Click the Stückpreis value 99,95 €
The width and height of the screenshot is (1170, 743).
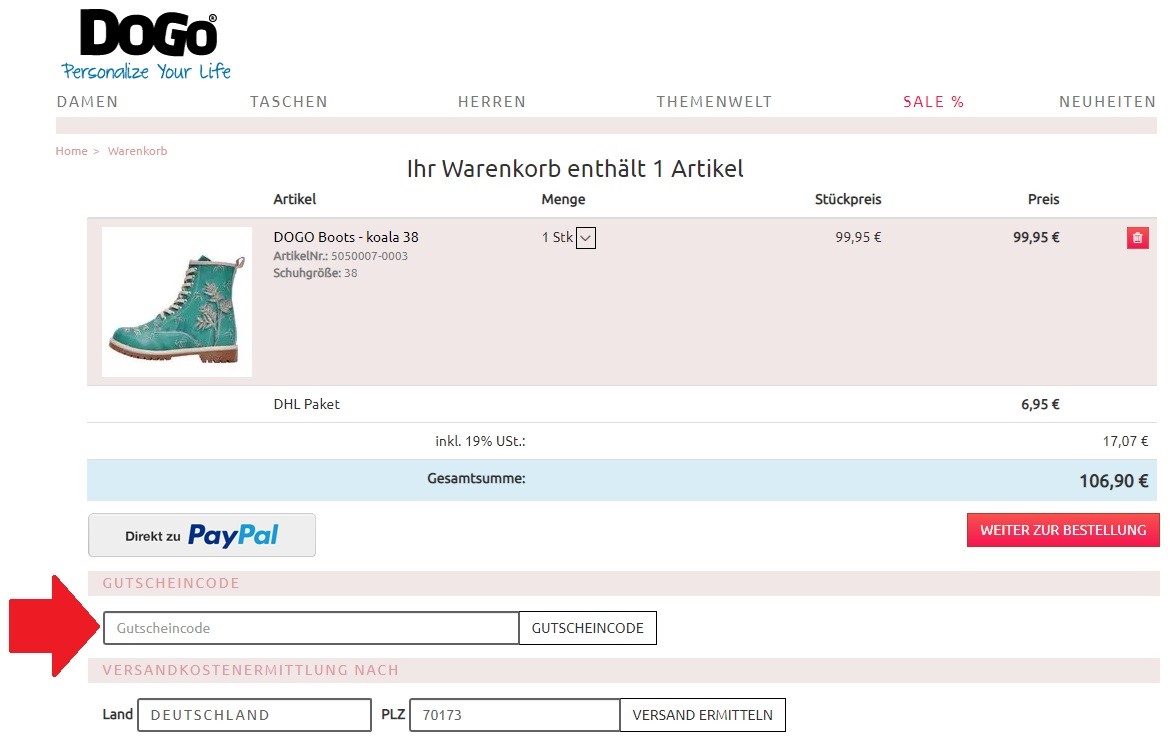click(858, 237)
